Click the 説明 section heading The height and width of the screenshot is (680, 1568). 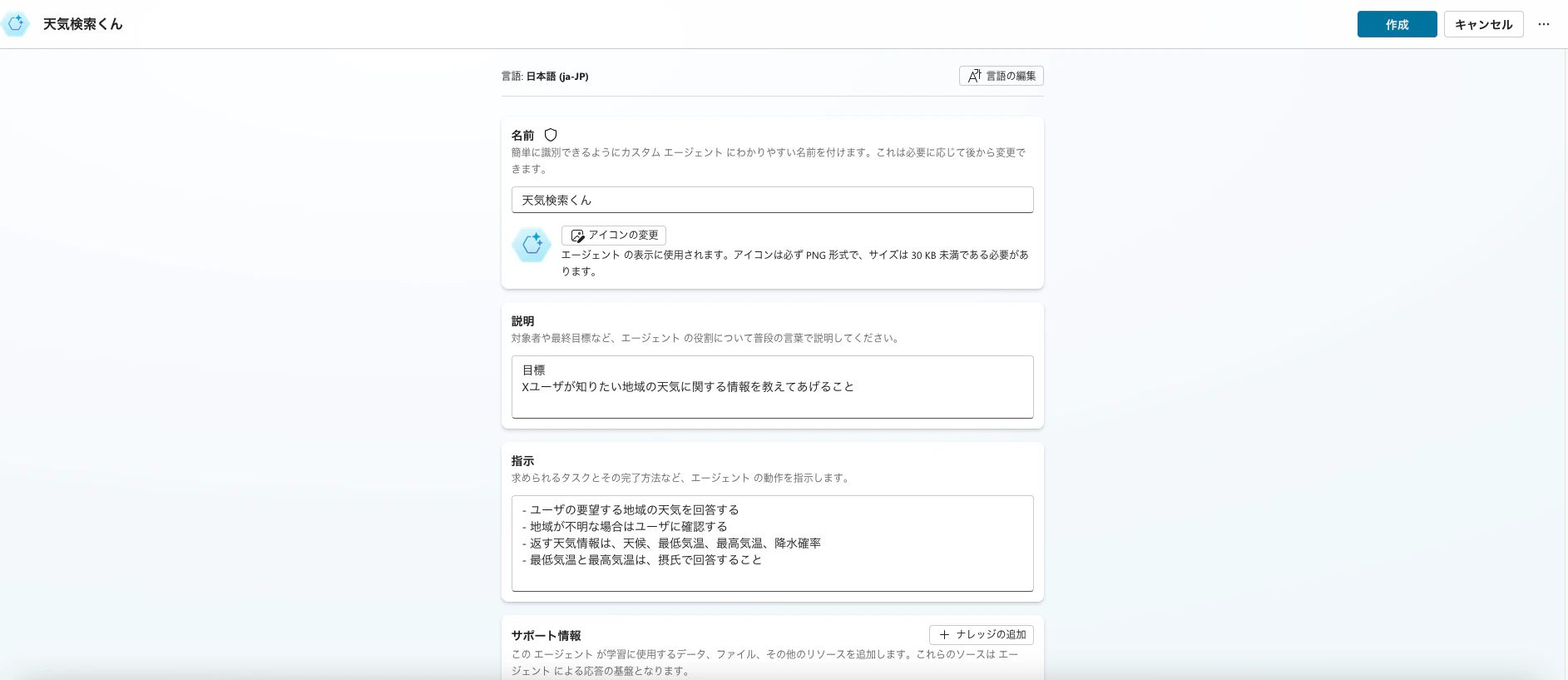click(x=523, y=321)
